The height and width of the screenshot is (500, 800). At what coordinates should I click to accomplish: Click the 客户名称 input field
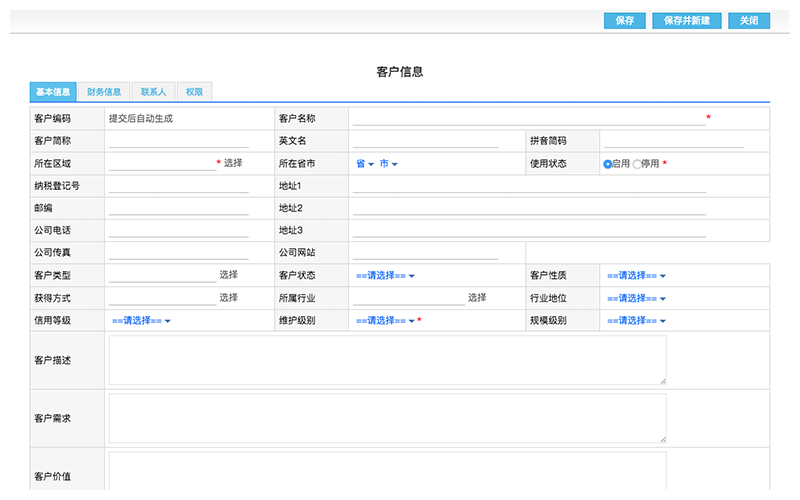(x=527, y=117)
